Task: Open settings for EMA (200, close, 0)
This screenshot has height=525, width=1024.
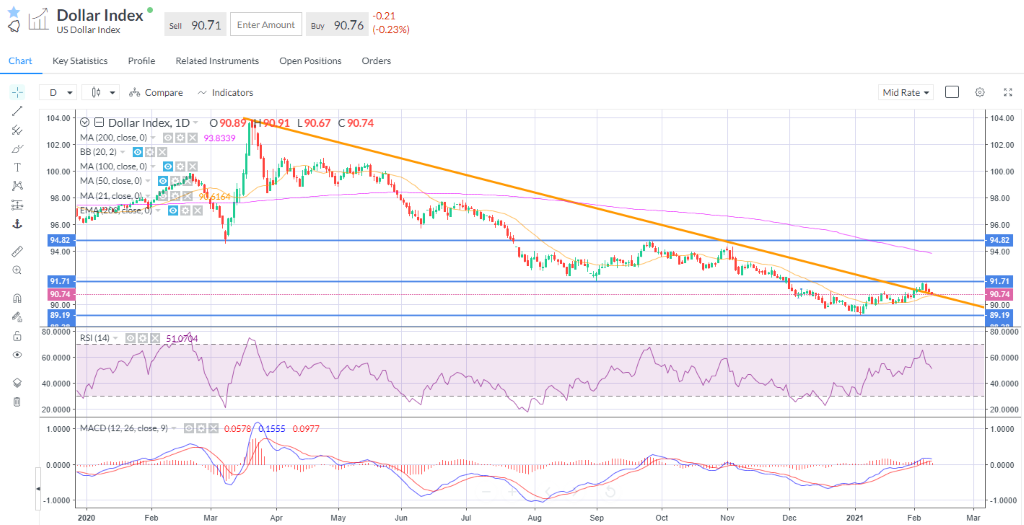Action: point(185,210)
